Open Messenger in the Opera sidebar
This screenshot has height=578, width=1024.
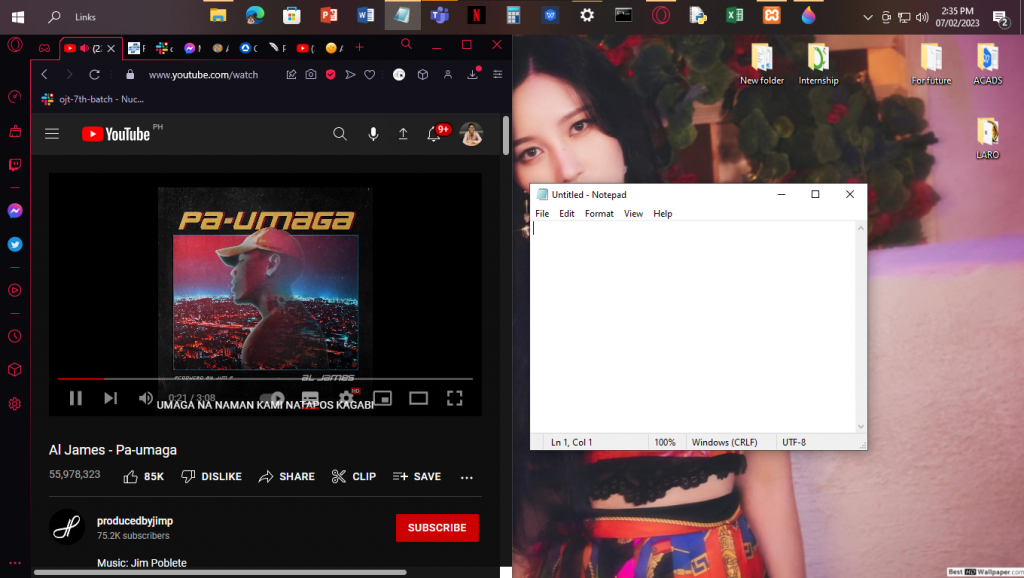point(15,210)
